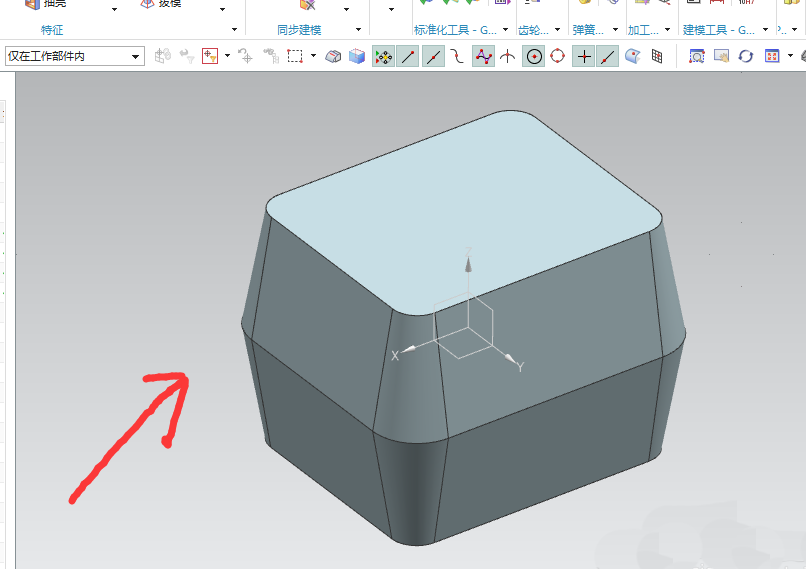The width and height of the screenshot is (806, 569).
Task: Open dropdown arrow beside rectangle selection tool
Action: pyautogui.click(x=313, y=56)
